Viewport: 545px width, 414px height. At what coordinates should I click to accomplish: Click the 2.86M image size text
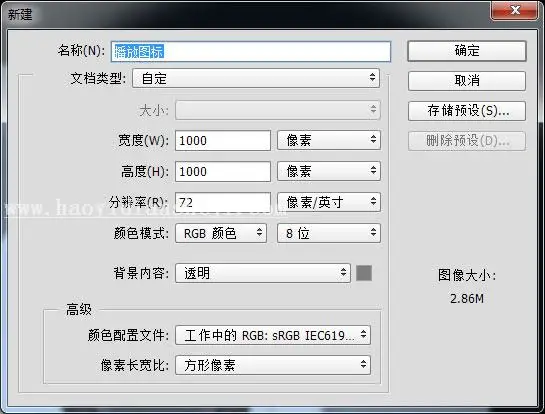[467, 299]
